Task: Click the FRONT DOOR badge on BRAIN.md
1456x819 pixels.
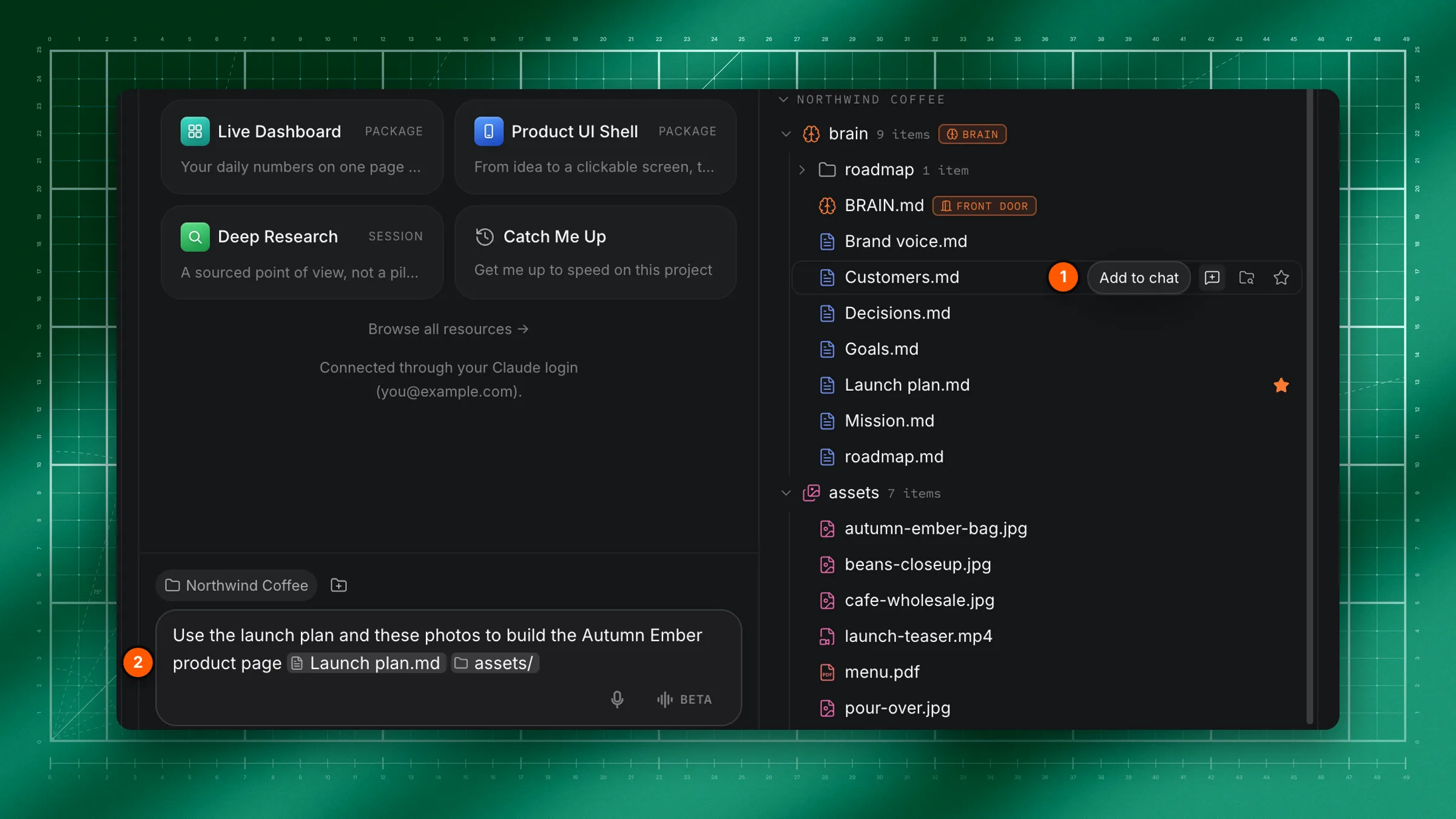Action: click(985, 206)
